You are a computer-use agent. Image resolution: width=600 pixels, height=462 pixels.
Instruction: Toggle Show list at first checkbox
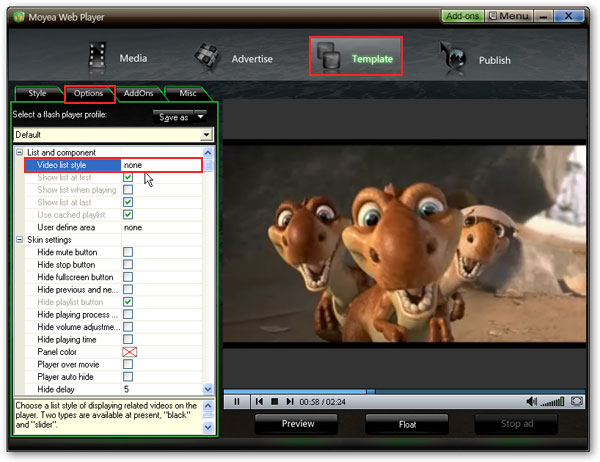click(128, 177)
